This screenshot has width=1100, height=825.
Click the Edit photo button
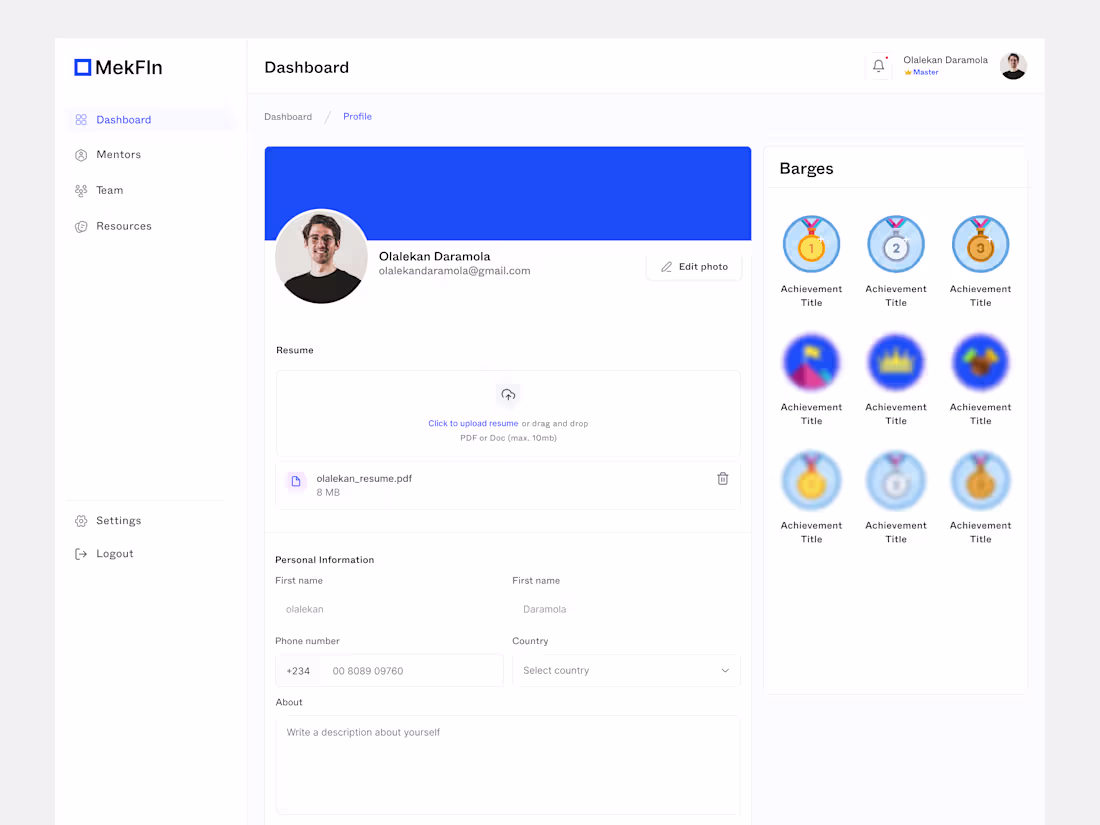693,266
